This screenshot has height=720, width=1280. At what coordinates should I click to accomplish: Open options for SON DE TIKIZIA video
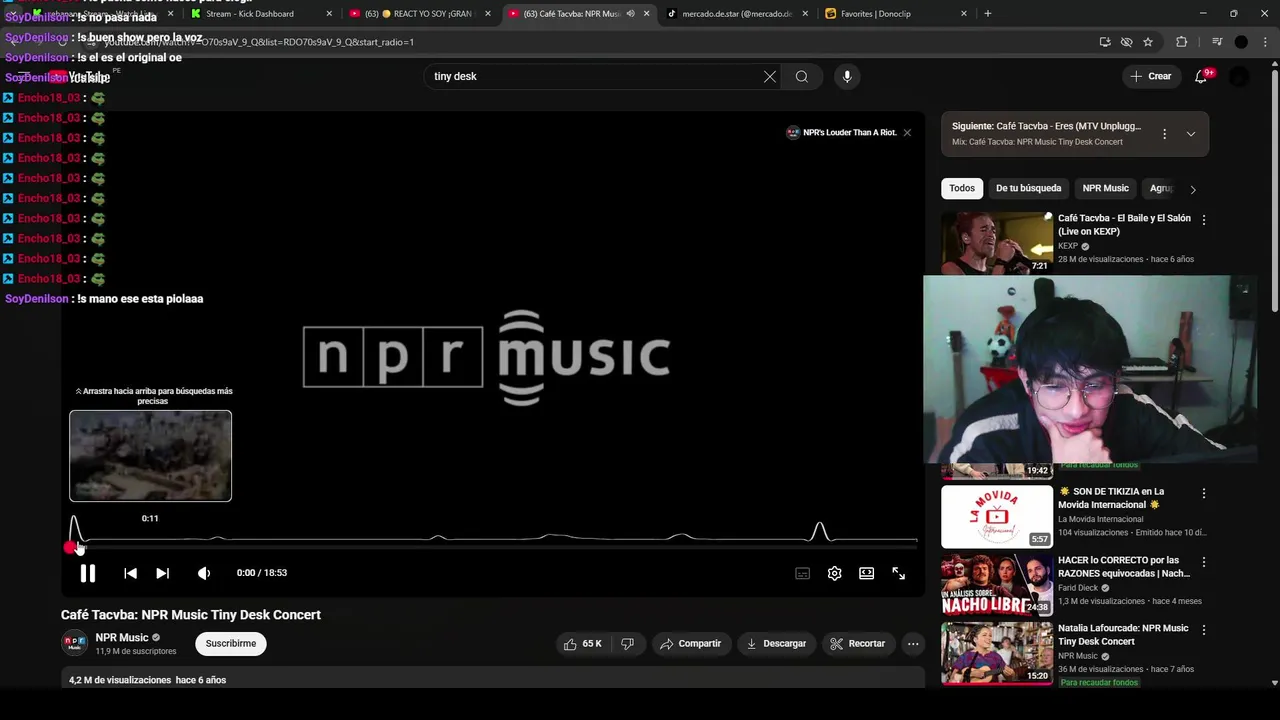tap(1204, 493)
